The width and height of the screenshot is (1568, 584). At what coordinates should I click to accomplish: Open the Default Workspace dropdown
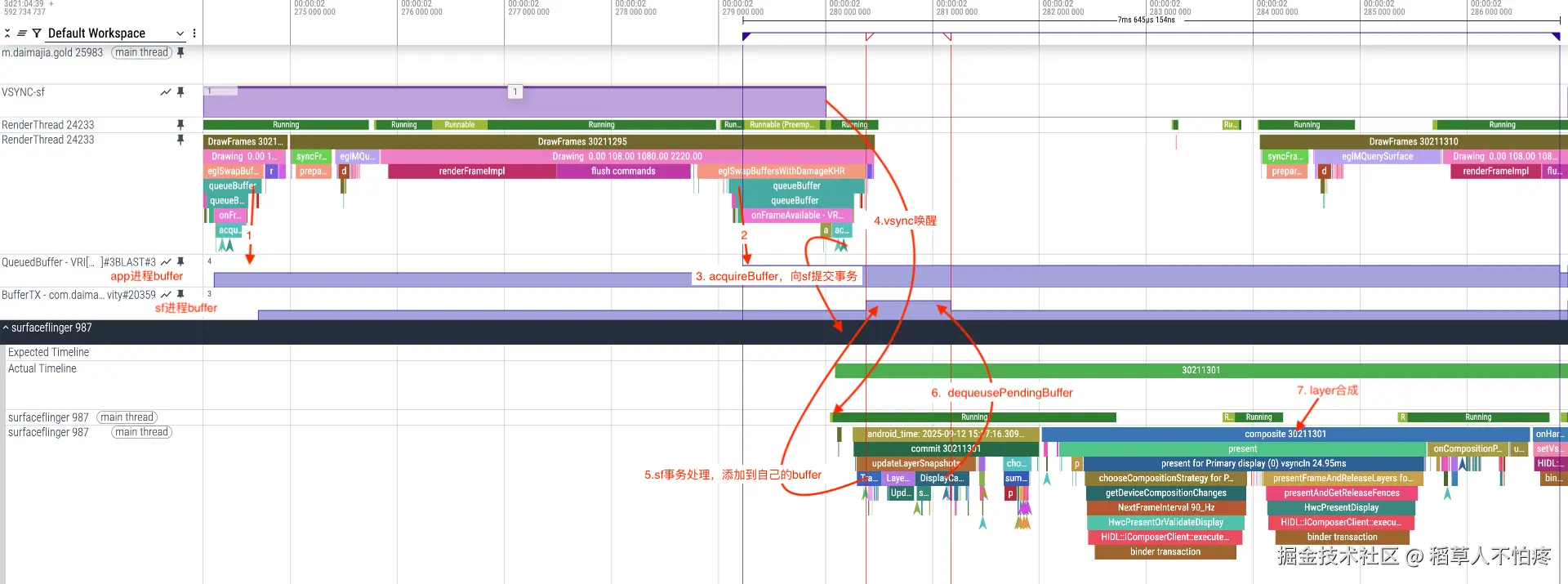click(115, 33)
